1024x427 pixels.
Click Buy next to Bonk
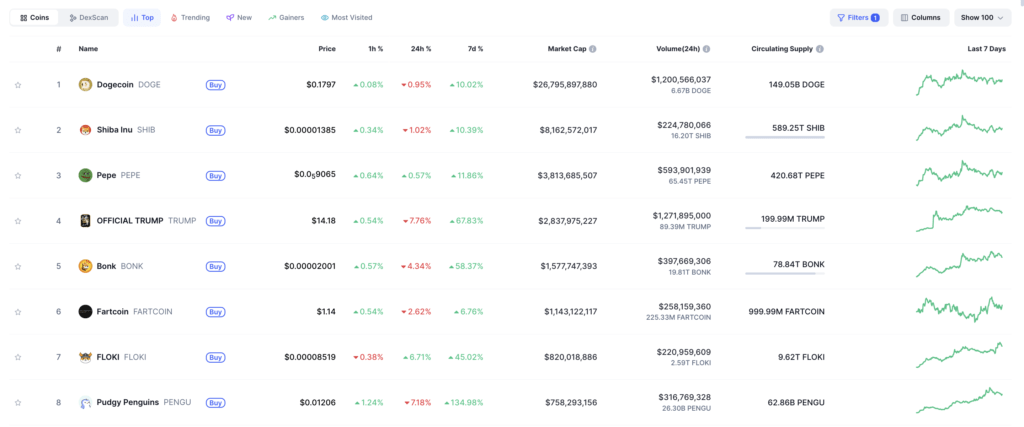point(216,266)
